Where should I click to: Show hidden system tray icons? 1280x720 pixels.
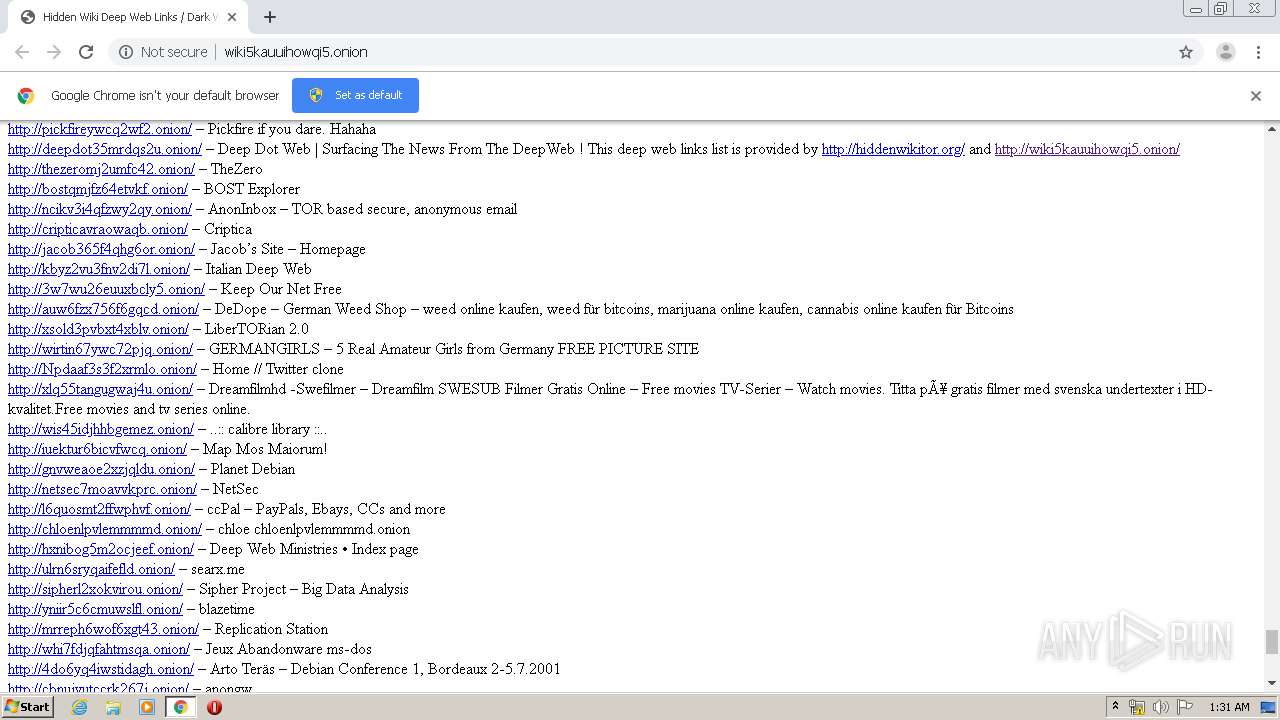tap(1115, 707)
